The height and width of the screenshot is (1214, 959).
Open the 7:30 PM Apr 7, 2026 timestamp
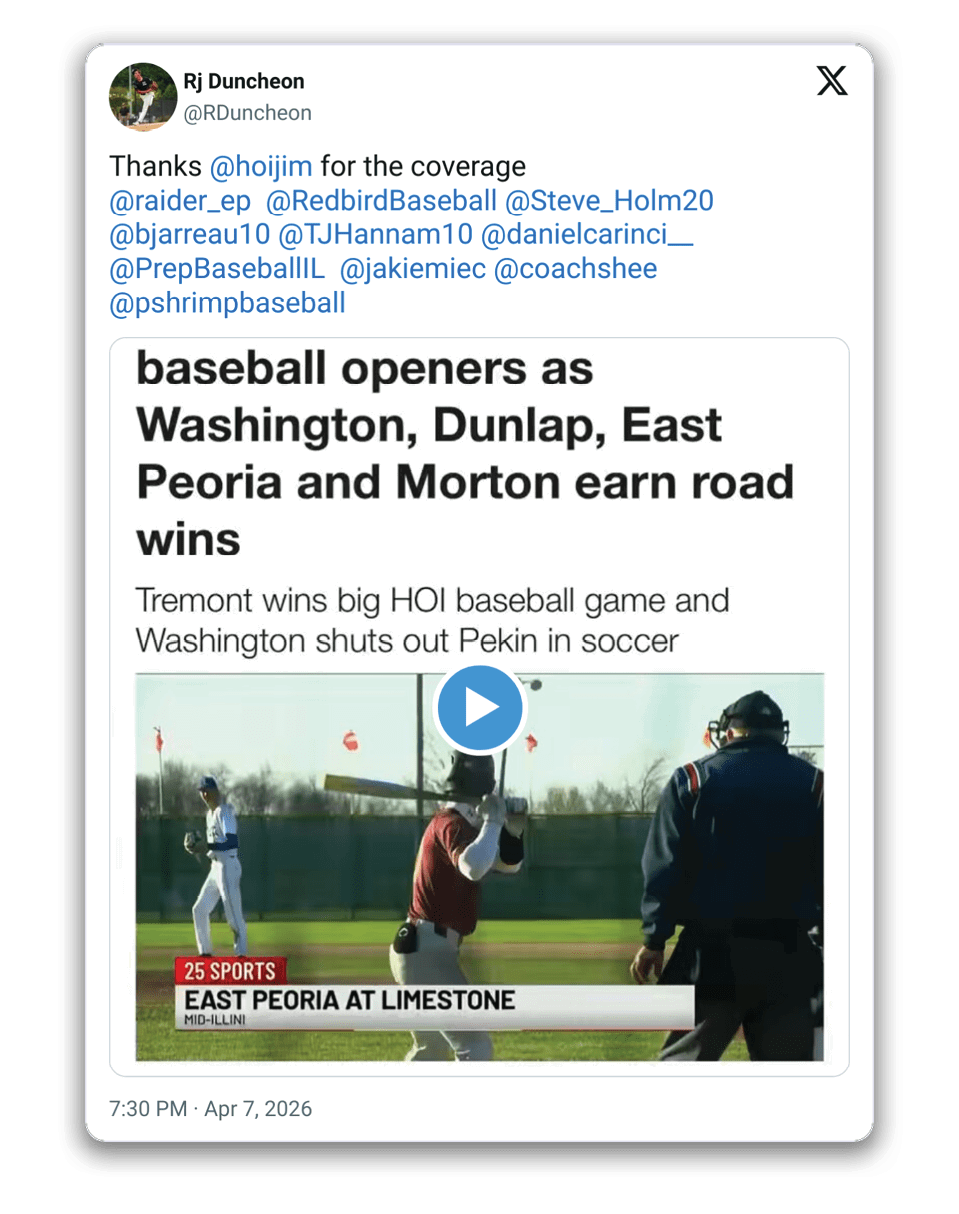point(210,1108)
